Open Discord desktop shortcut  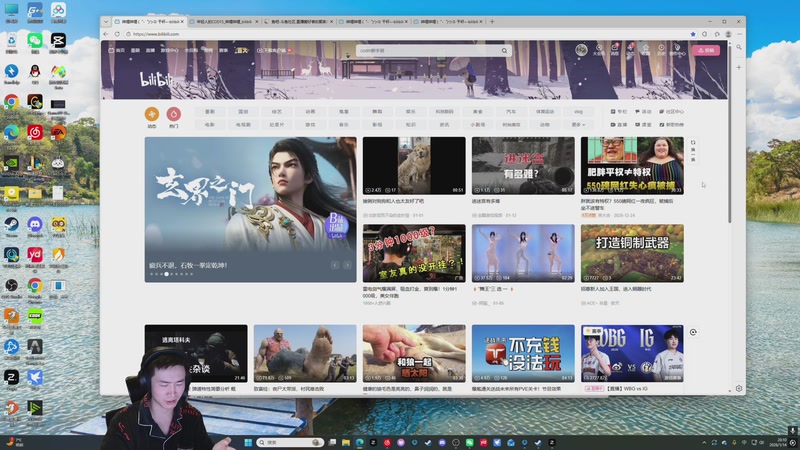(x=35, y=227)
